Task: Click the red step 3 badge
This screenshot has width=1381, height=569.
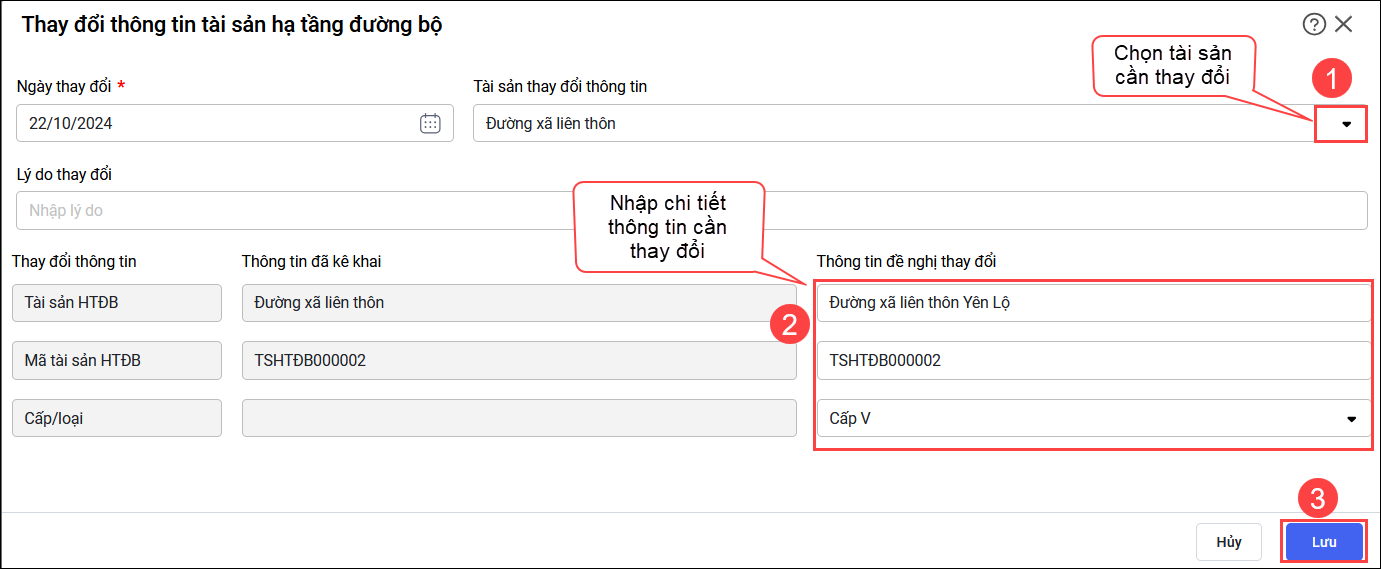Action: [1318, 498]
